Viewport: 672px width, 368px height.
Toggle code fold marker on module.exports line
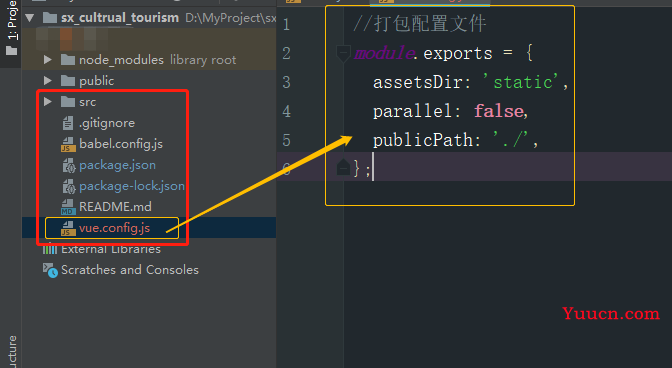point(343,54)
